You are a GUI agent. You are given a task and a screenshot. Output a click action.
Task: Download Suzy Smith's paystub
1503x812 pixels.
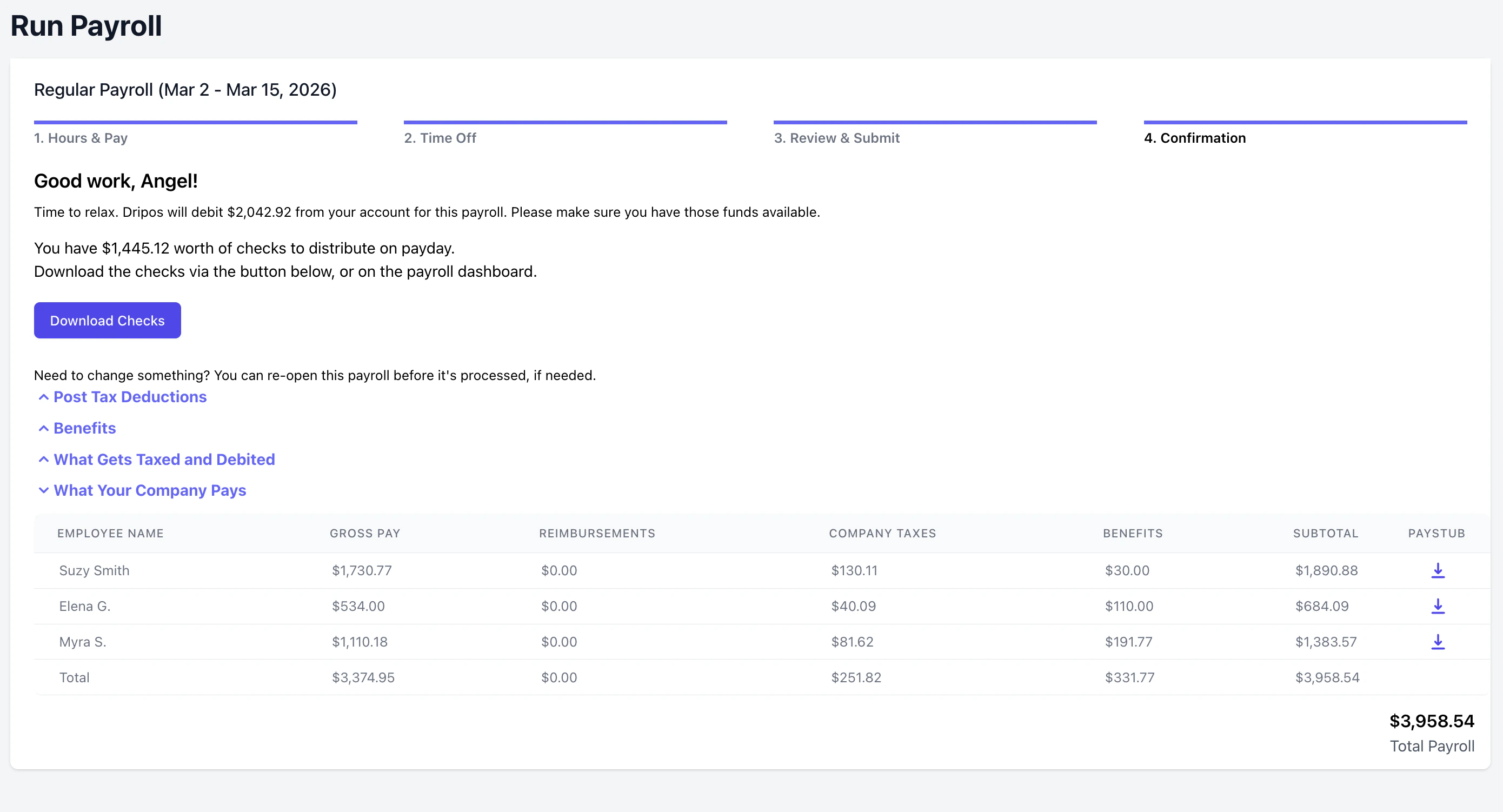[1438, 570]
